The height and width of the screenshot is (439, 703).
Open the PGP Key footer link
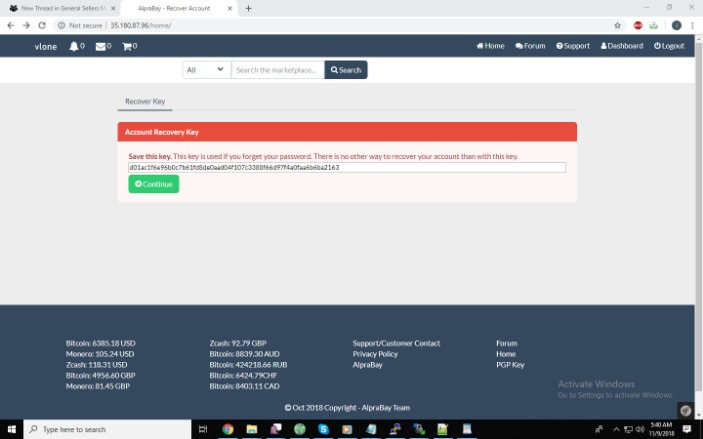click(x=510, y=365)
